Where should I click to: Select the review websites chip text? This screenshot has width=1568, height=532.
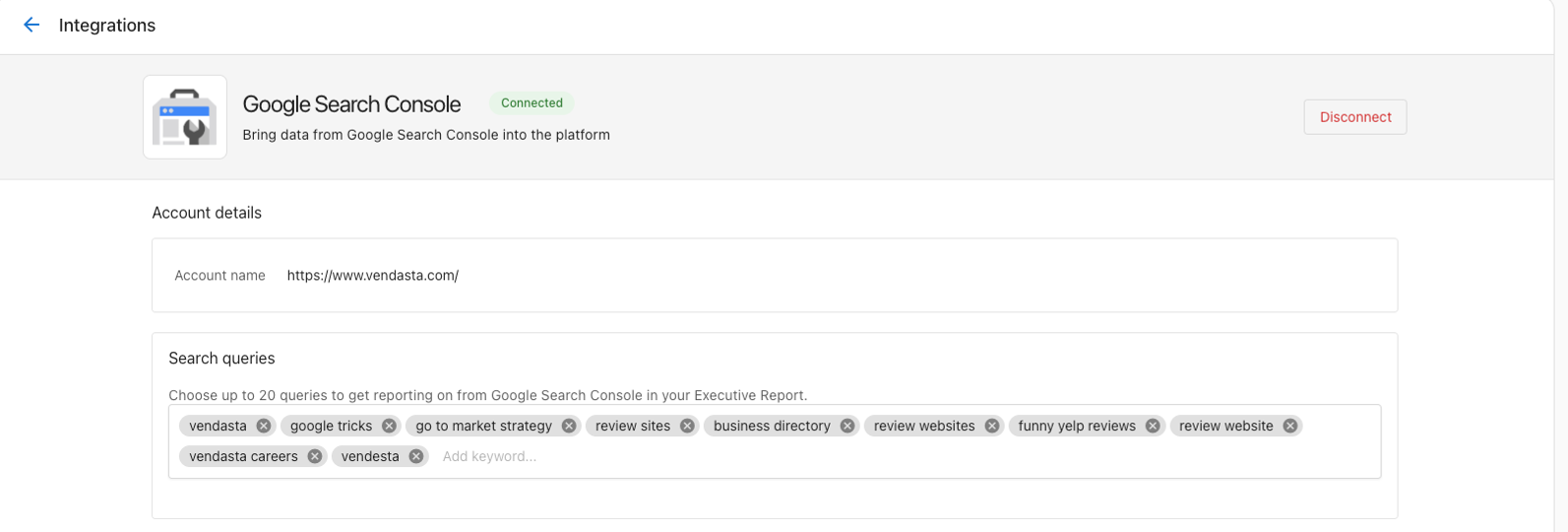point(924,427)
